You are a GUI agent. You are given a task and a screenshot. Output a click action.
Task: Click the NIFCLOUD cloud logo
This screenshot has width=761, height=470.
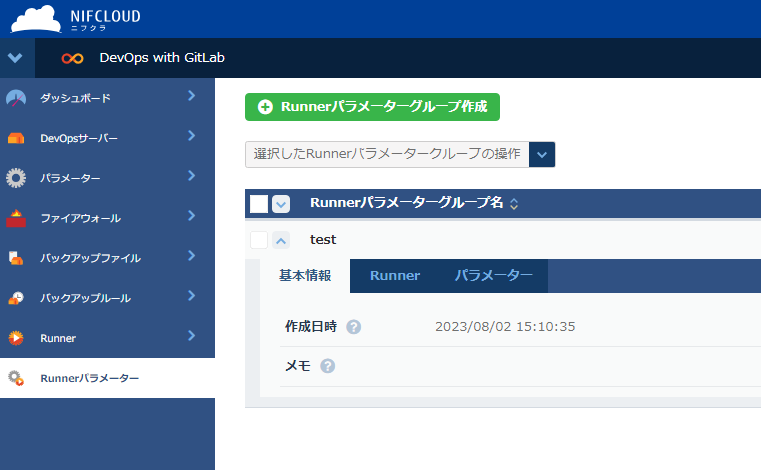36,19
